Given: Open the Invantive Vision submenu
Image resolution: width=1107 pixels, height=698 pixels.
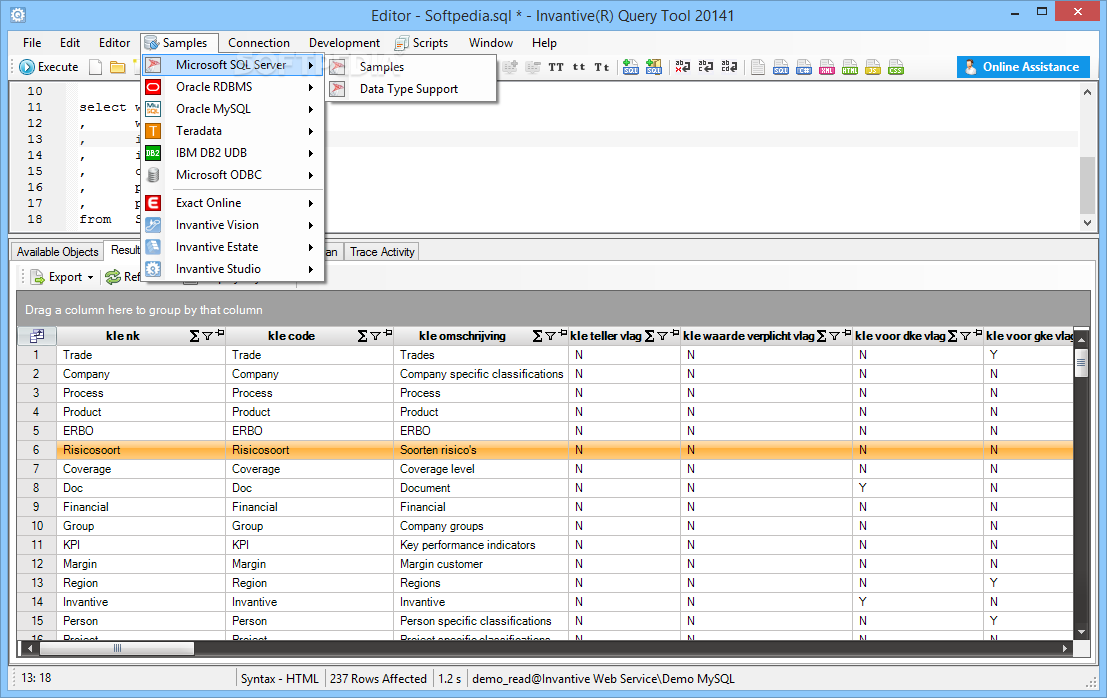Looking at the screenshot, I should 233,224.
